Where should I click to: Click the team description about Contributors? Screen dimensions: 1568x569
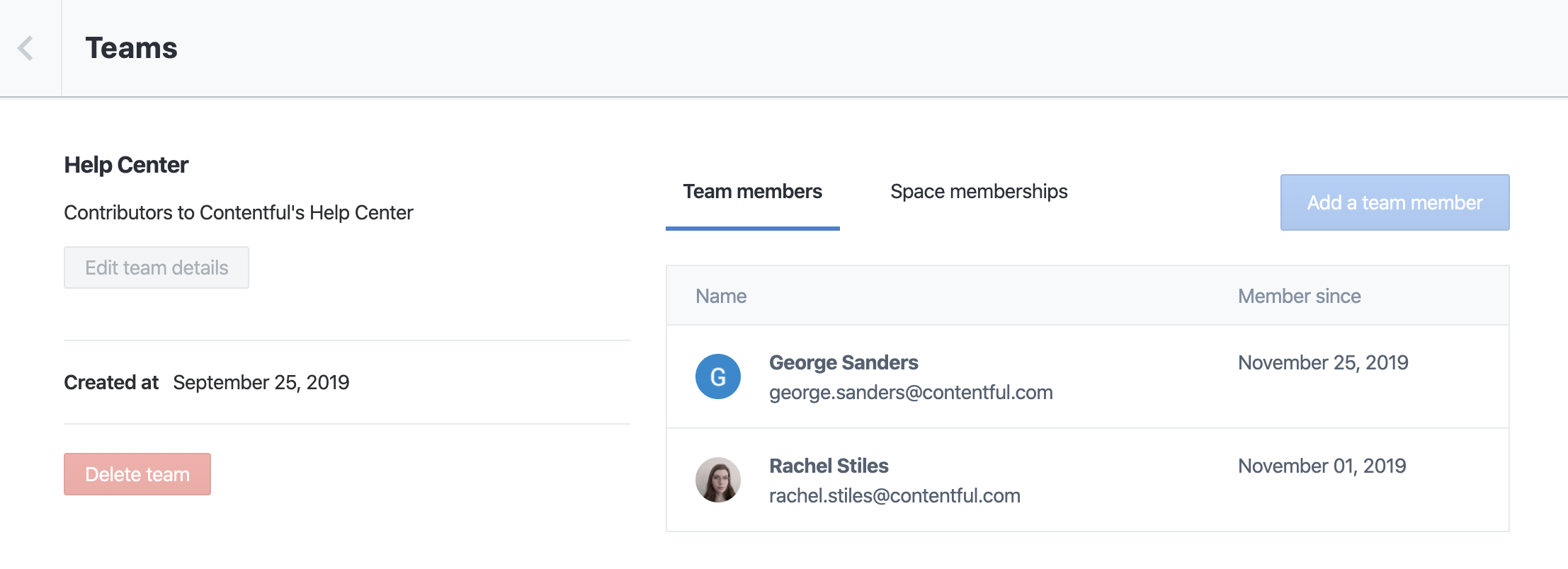coord(239,212)
